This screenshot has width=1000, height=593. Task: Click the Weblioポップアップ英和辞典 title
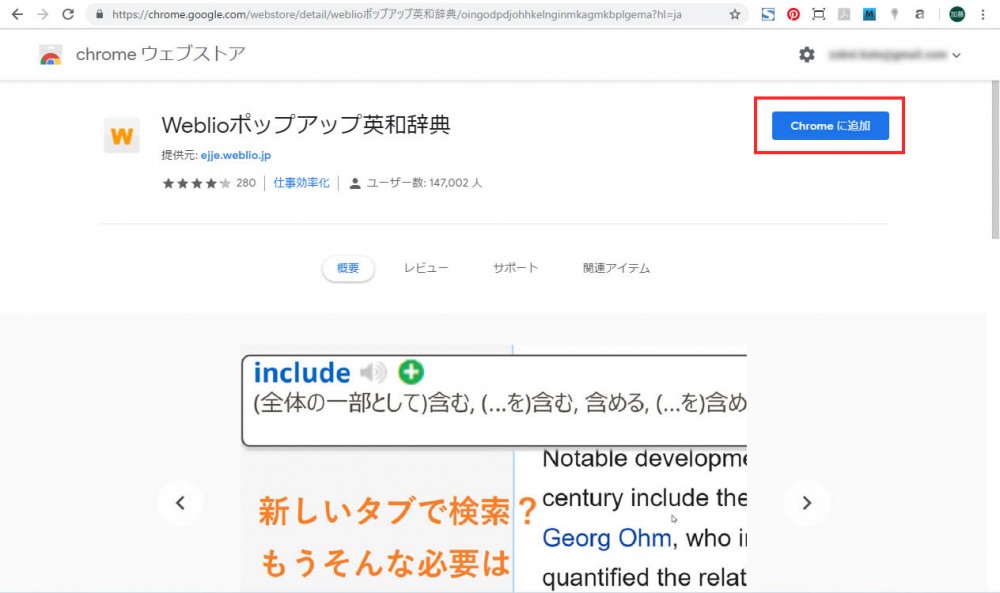[x=306, y=124]
